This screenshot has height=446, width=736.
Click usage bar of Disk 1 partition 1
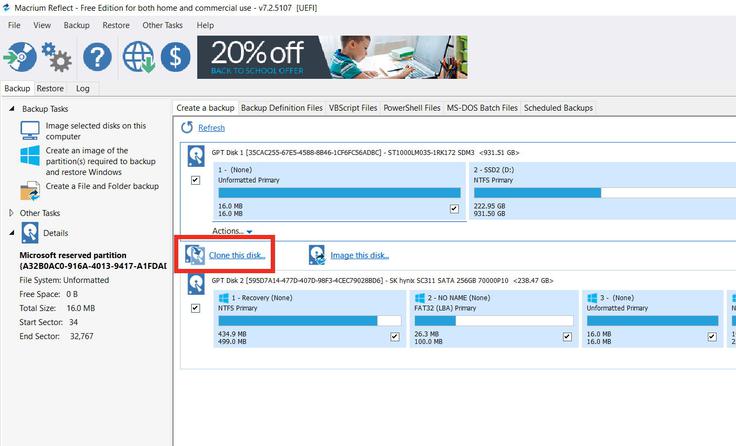[339, 193]
